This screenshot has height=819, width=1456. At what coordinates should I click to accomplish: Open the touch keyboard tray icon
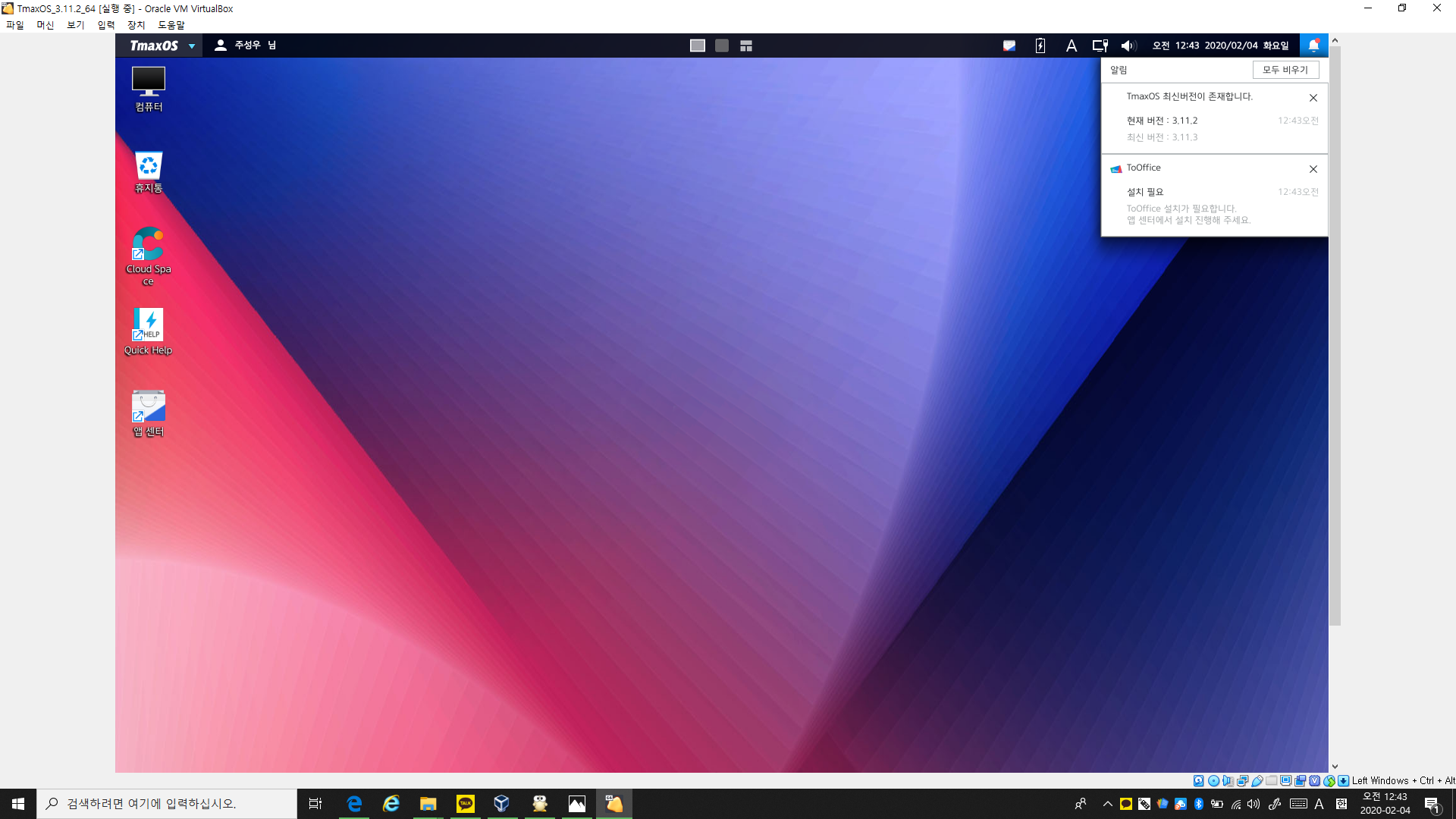click(1298, 804)
